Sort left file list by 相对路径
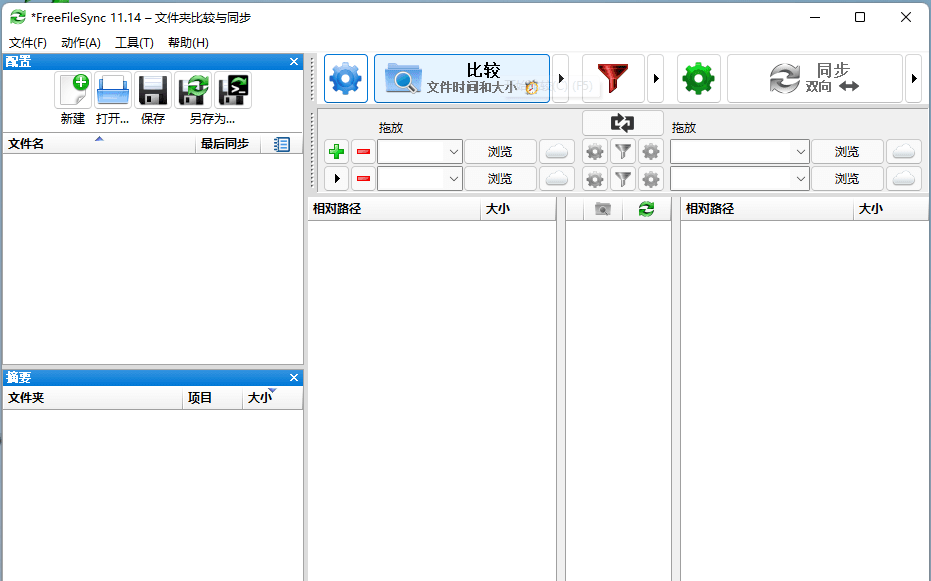The image size is (931, 581). (x=394, y=209)
